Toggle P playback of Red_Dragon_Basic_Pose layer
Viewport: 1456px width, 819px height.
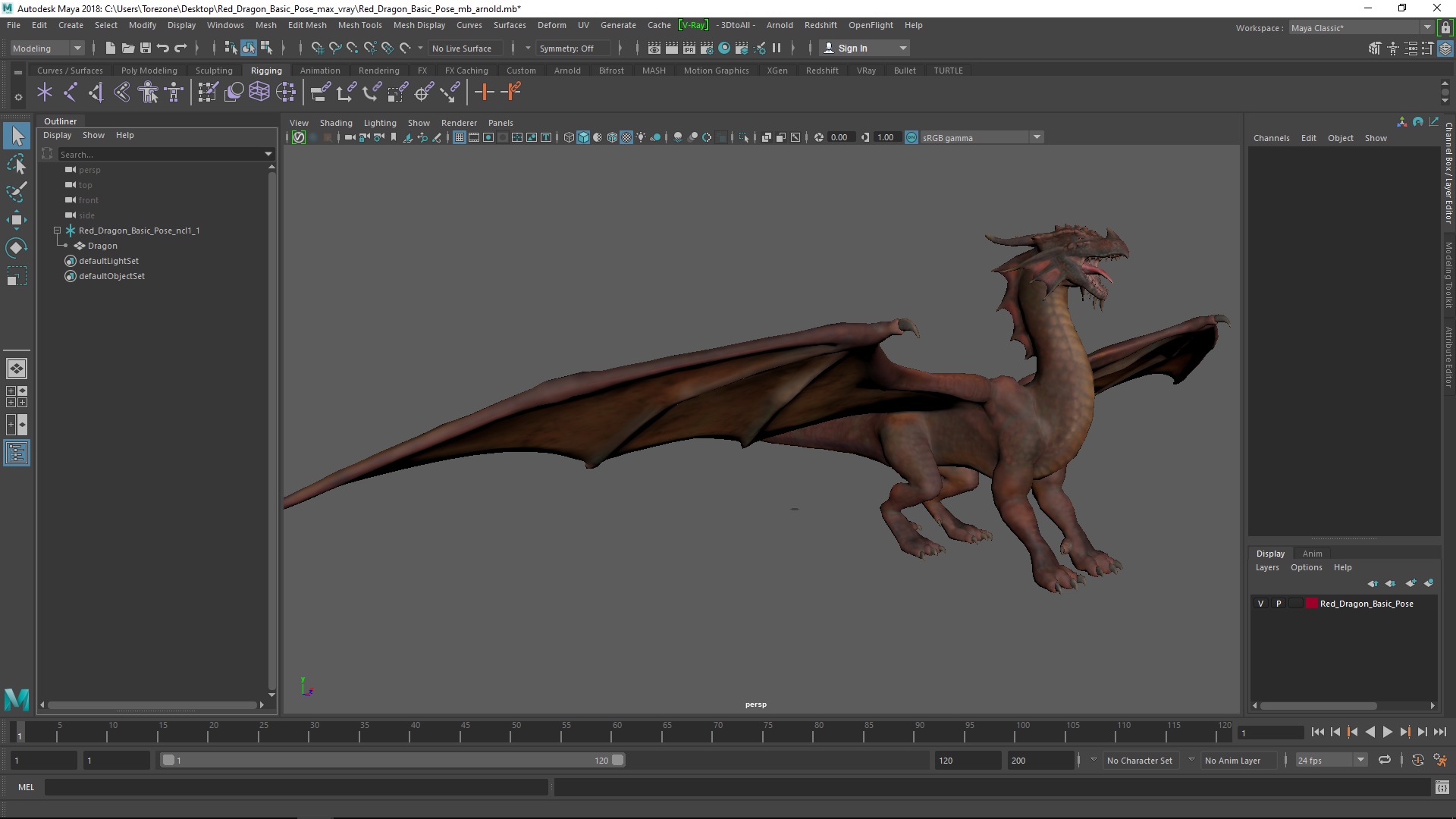[1279, 604]
